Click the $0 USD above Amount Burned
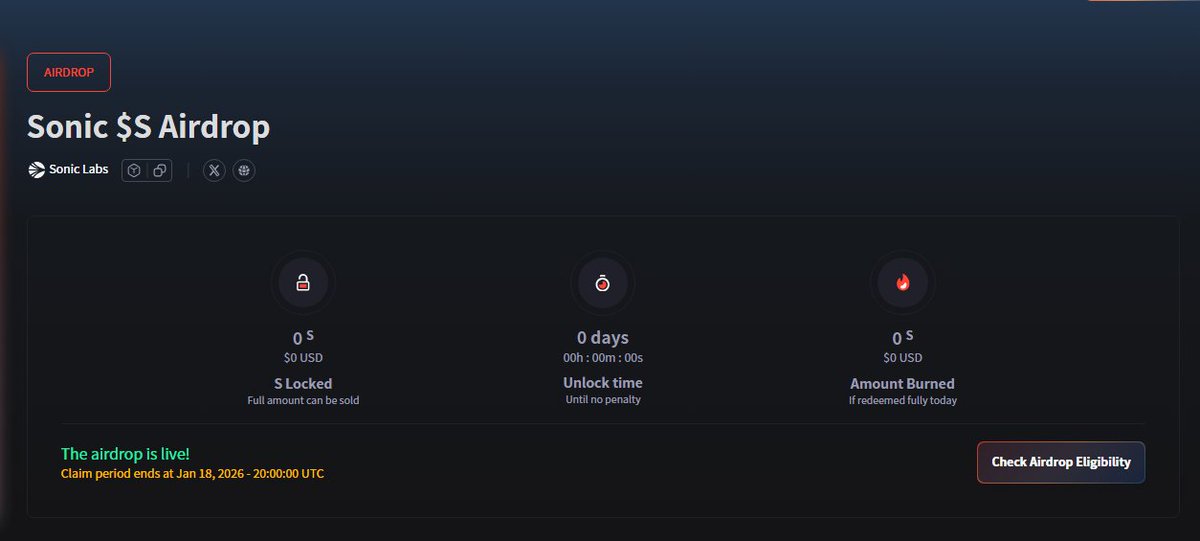Viewport: 1200px width, 541px height. [x=903, y=357]
